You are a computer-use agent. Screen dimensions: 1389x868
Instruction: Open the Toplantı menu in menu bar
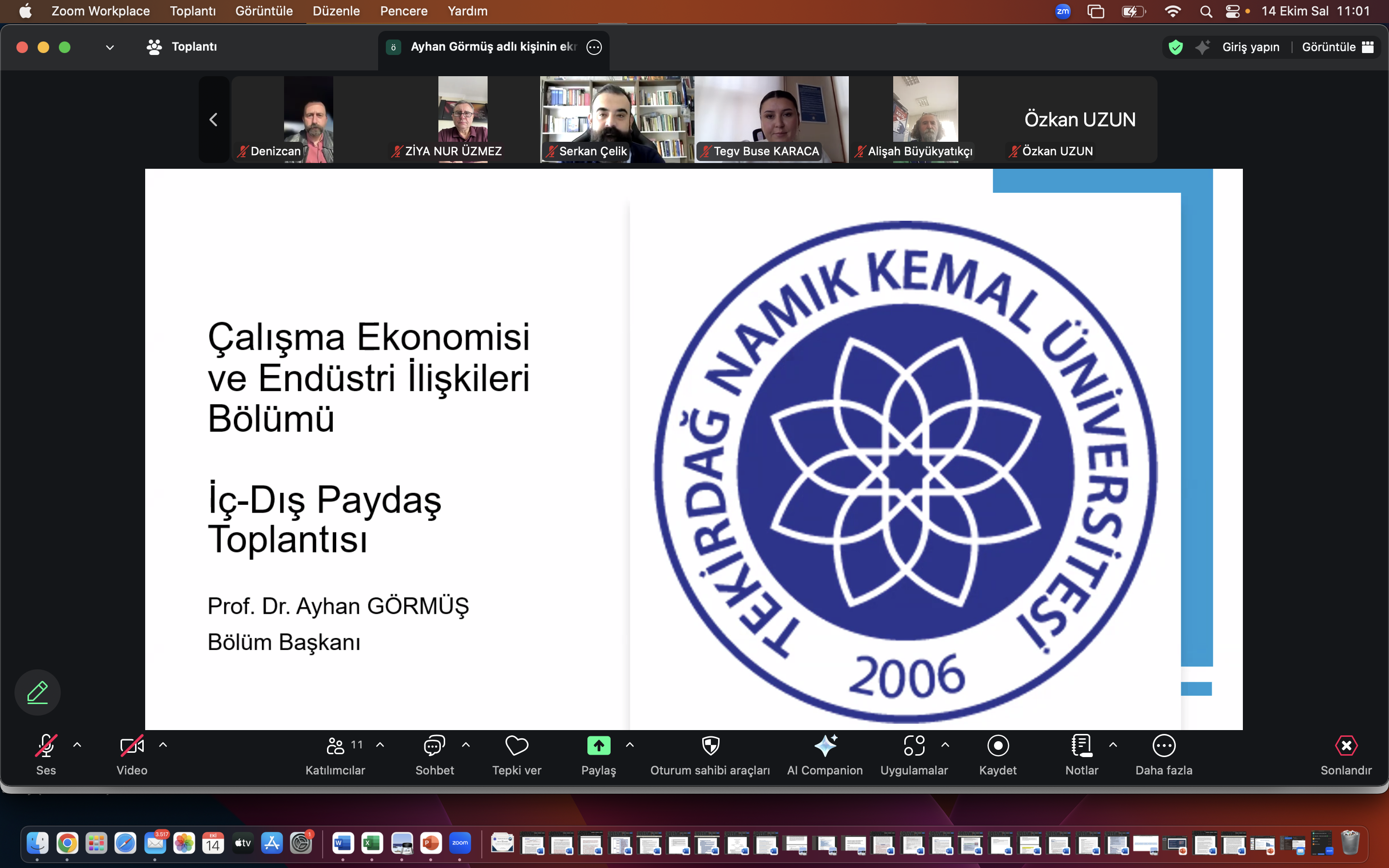point(192,11)
